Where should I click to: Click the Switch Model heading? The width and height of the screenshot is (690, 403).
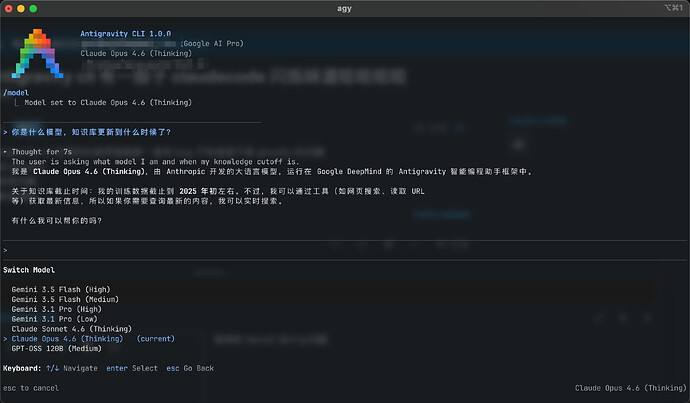(x=29, y=270)
